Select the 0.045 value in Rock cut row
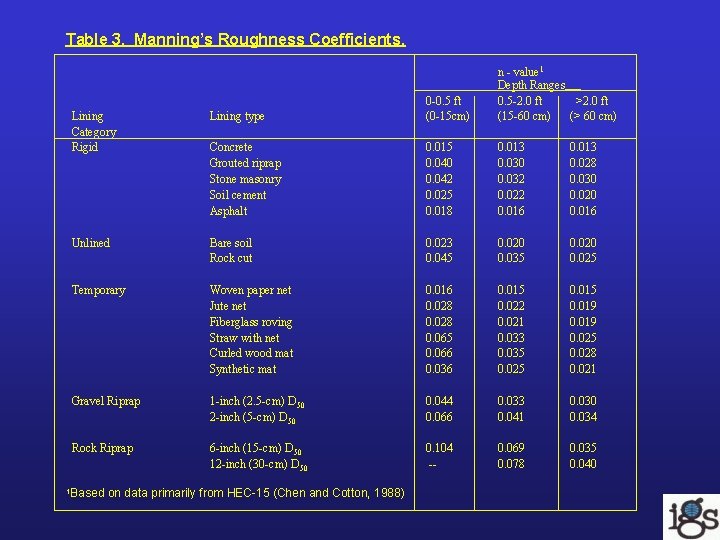 [439, 258]
